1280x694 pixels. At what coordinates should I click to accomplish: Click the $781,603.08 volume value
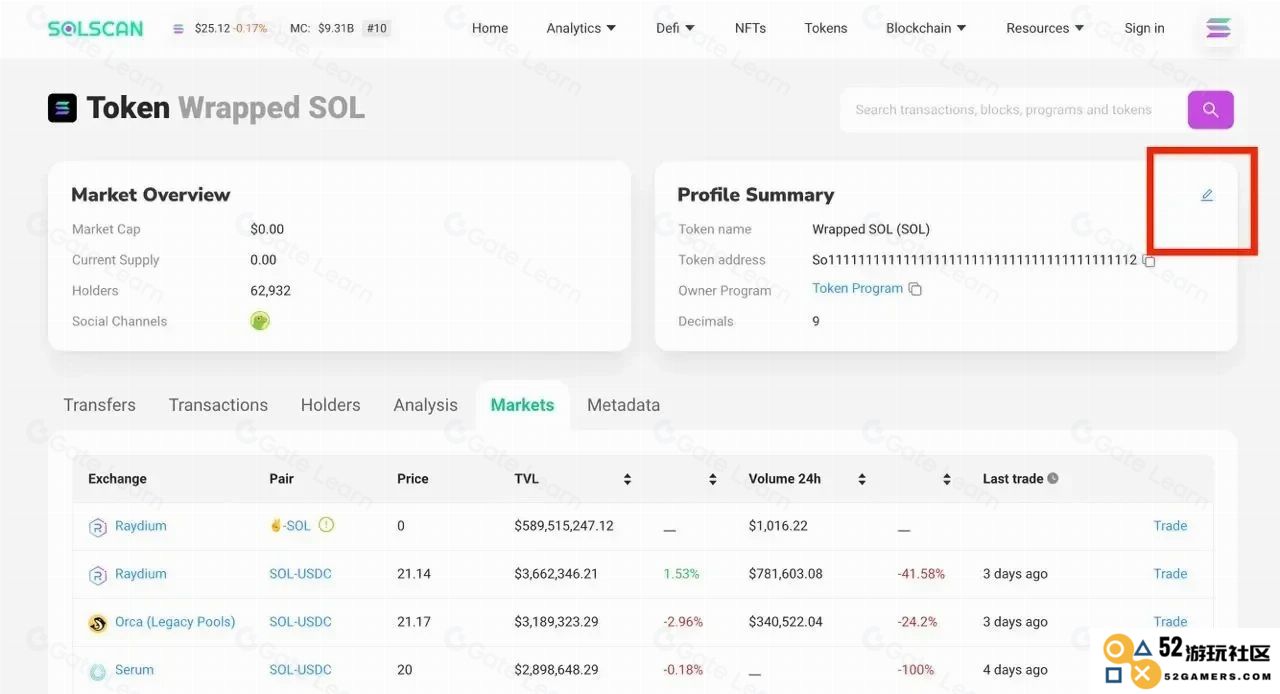(x=786, y=574)
